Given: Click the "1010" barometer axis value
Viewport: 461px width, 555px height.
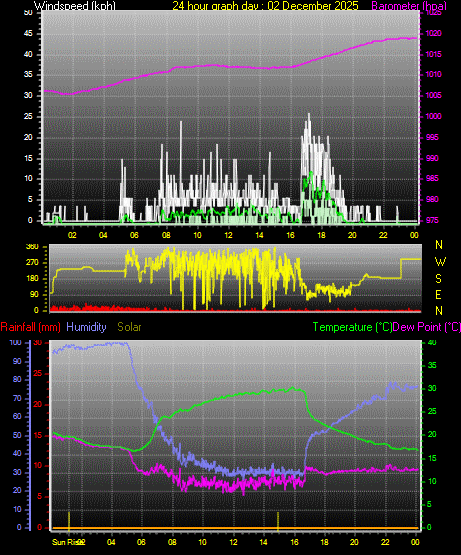Looking at the screenshot, I should pos(434,75).
